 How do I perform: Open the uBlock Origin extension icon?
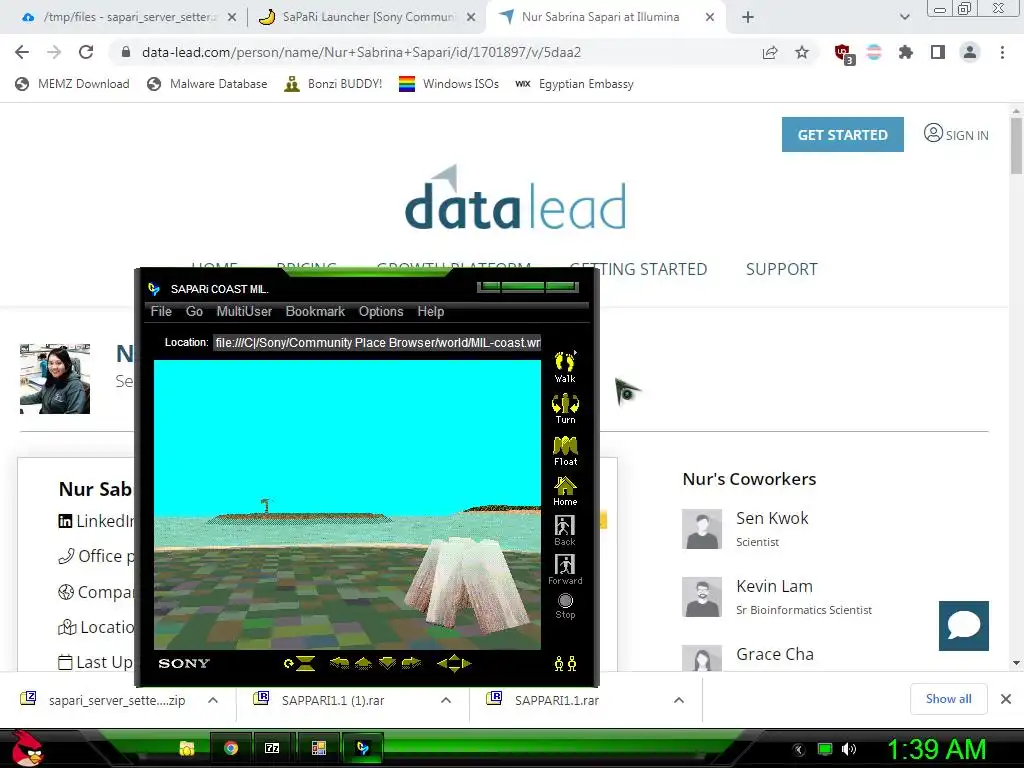pos(844,54)
